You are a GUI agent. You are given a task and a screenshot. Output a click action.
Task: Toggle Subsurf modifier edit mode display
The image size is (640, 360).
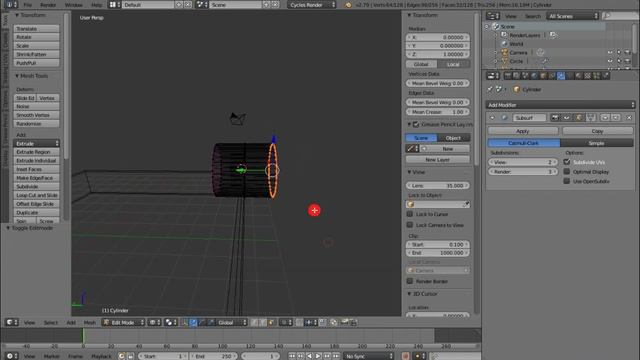pos(579,118)
